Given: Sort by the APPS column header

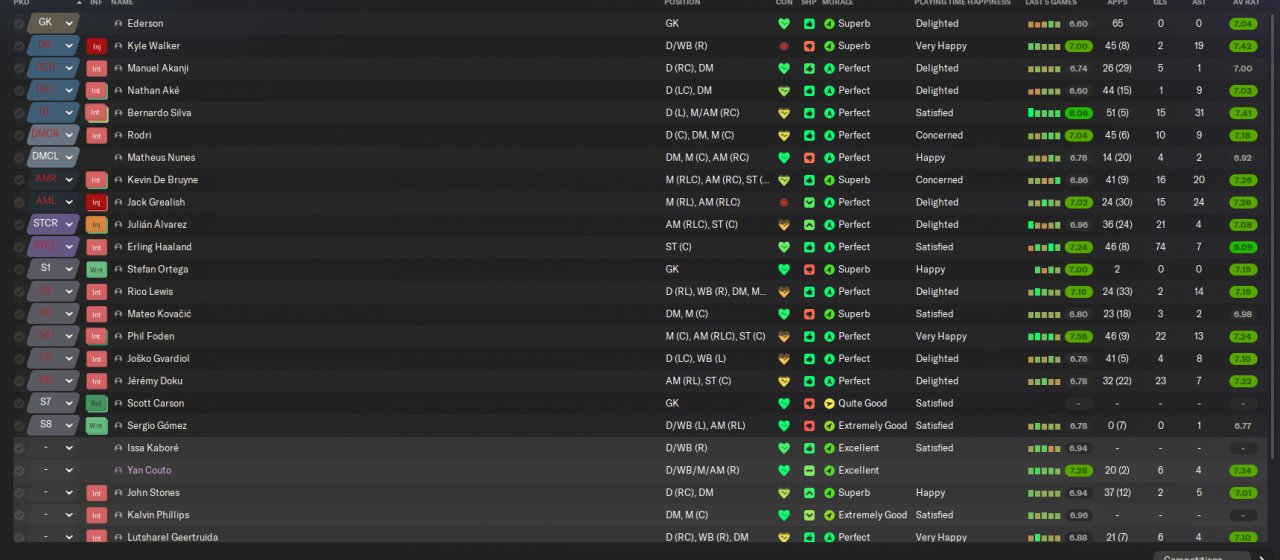Looking at the screenshot, I should [1117, 3].
